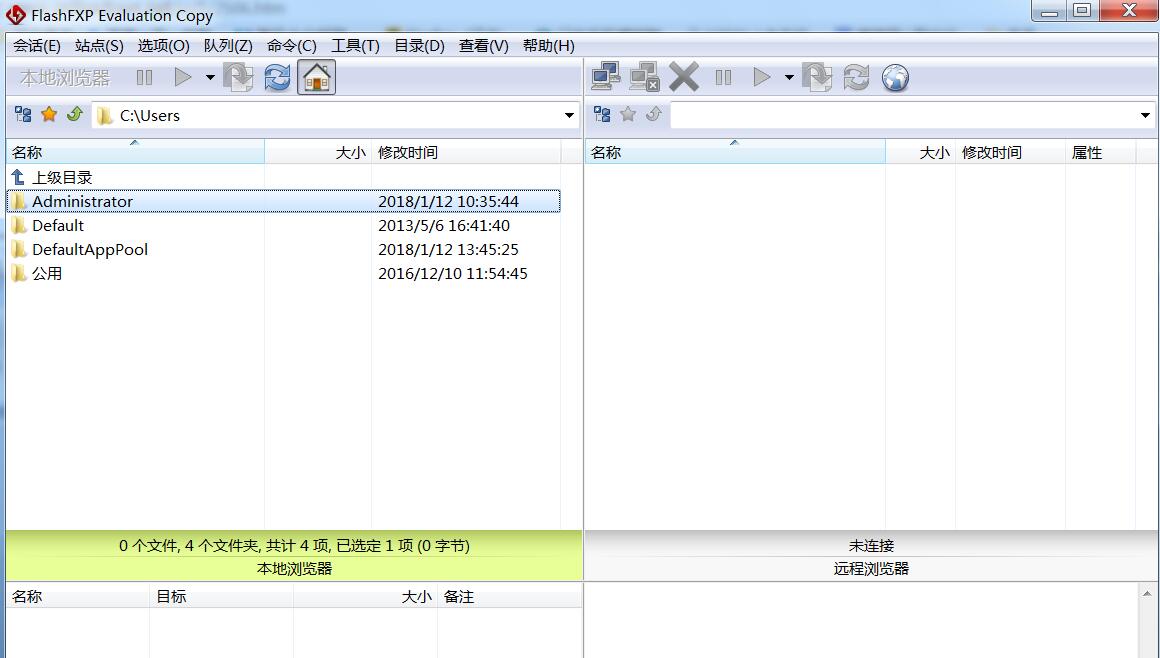Open the 工具(T) menu
The width and height of the screenshot is (1160, 658).
355,46
